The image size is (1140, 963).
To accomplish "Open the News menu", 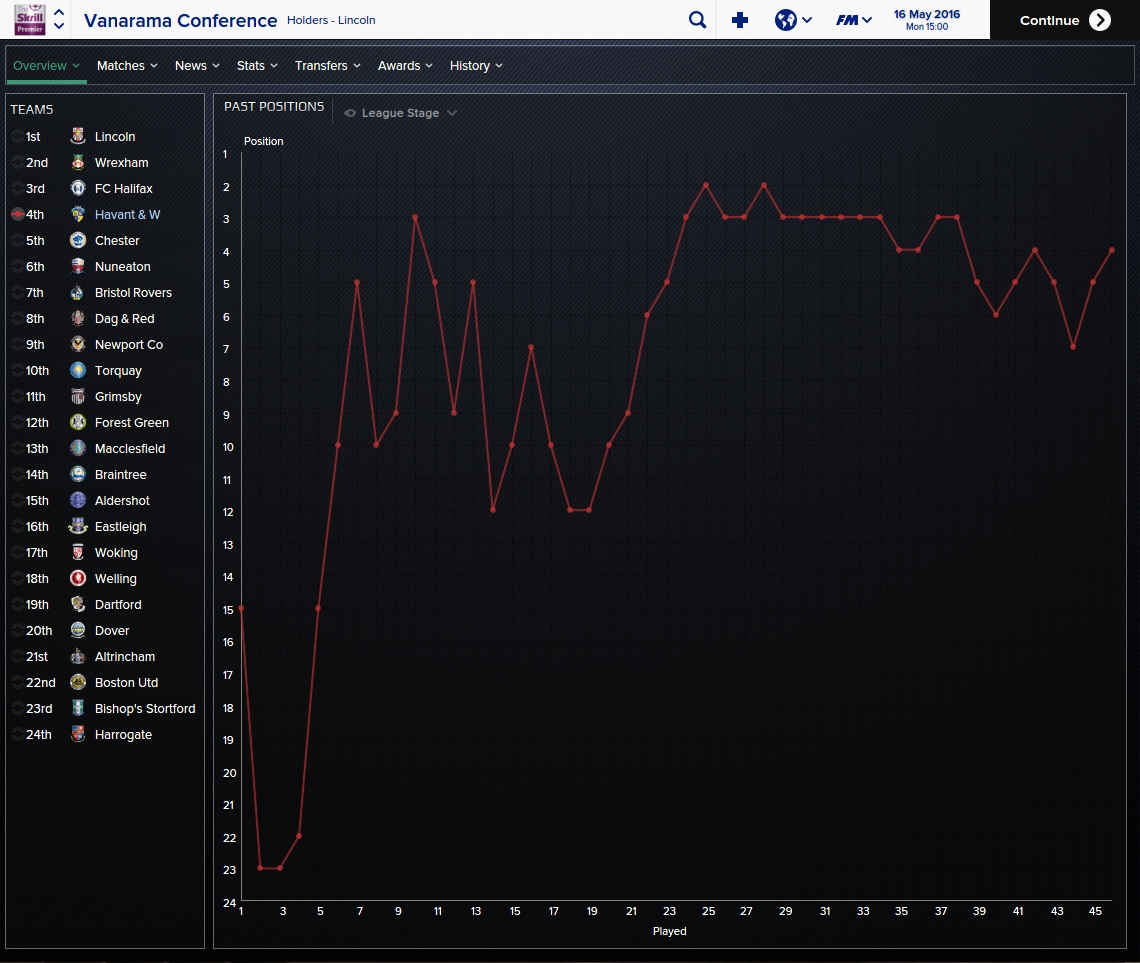I will pyautogui.click(x=197, y=65).
